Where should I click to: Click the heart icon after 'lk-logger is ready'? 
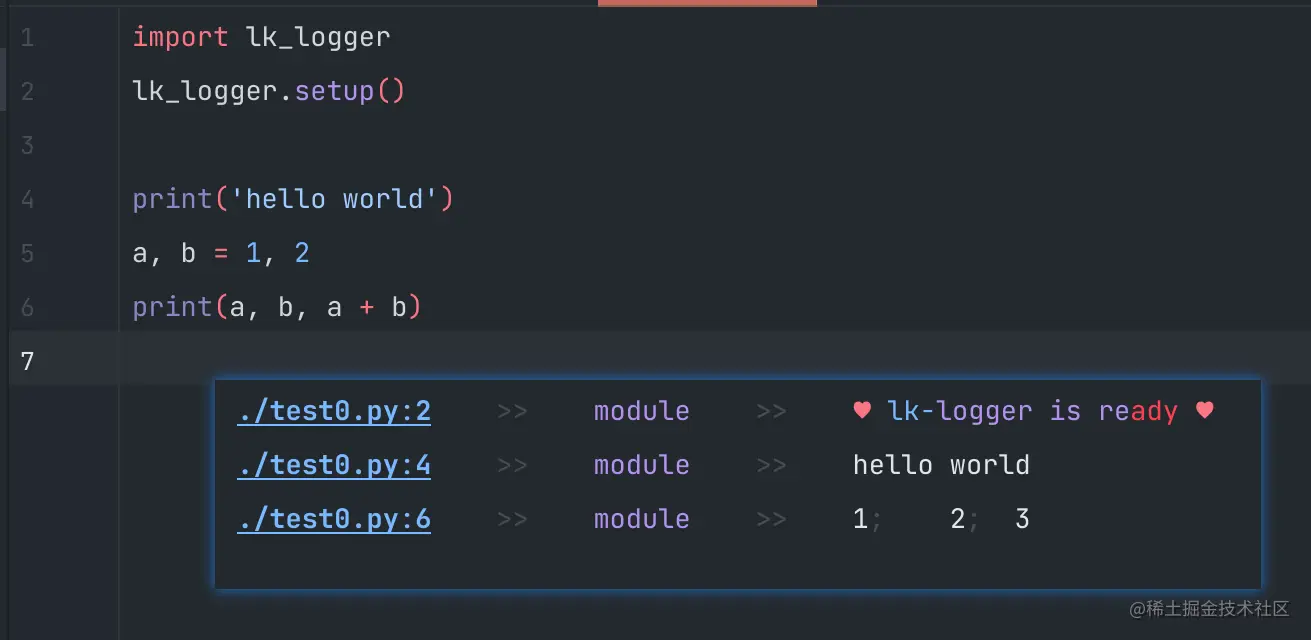1204,411
